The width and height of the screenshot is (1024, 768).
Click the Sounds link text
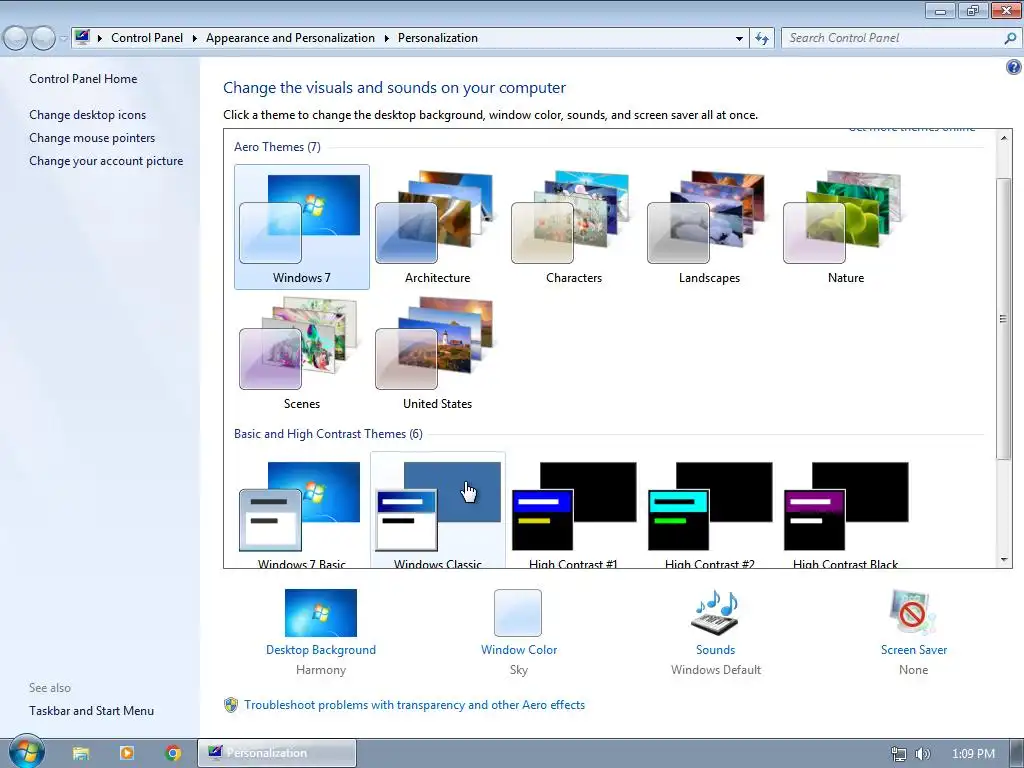(x=715, y=650)
